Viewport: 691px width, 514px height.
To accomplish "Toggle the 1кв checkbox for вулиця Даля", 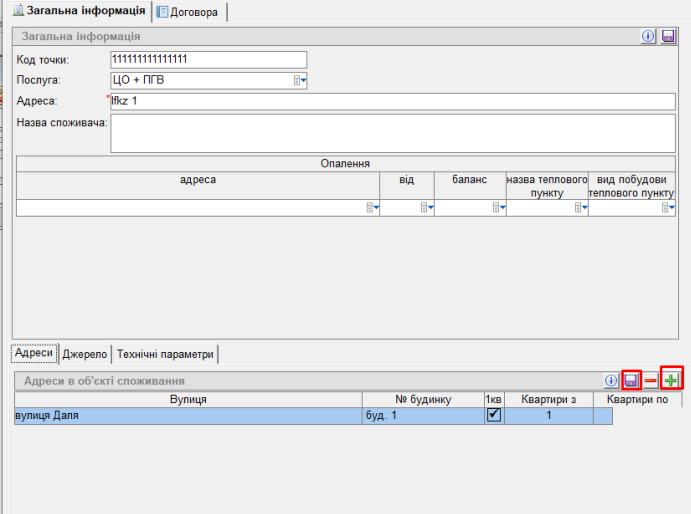I will pyautogui.click(x=493, y=415).
